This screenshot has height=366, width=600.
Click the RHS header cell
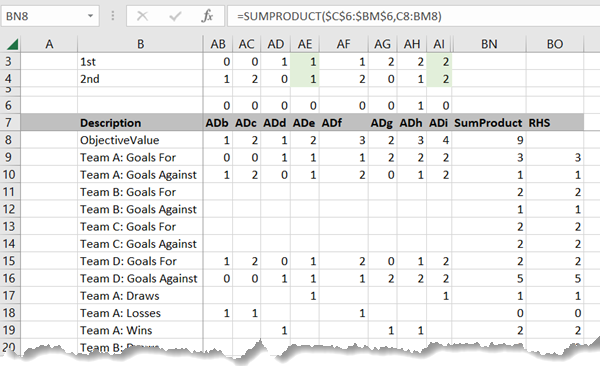click(555, 123)
